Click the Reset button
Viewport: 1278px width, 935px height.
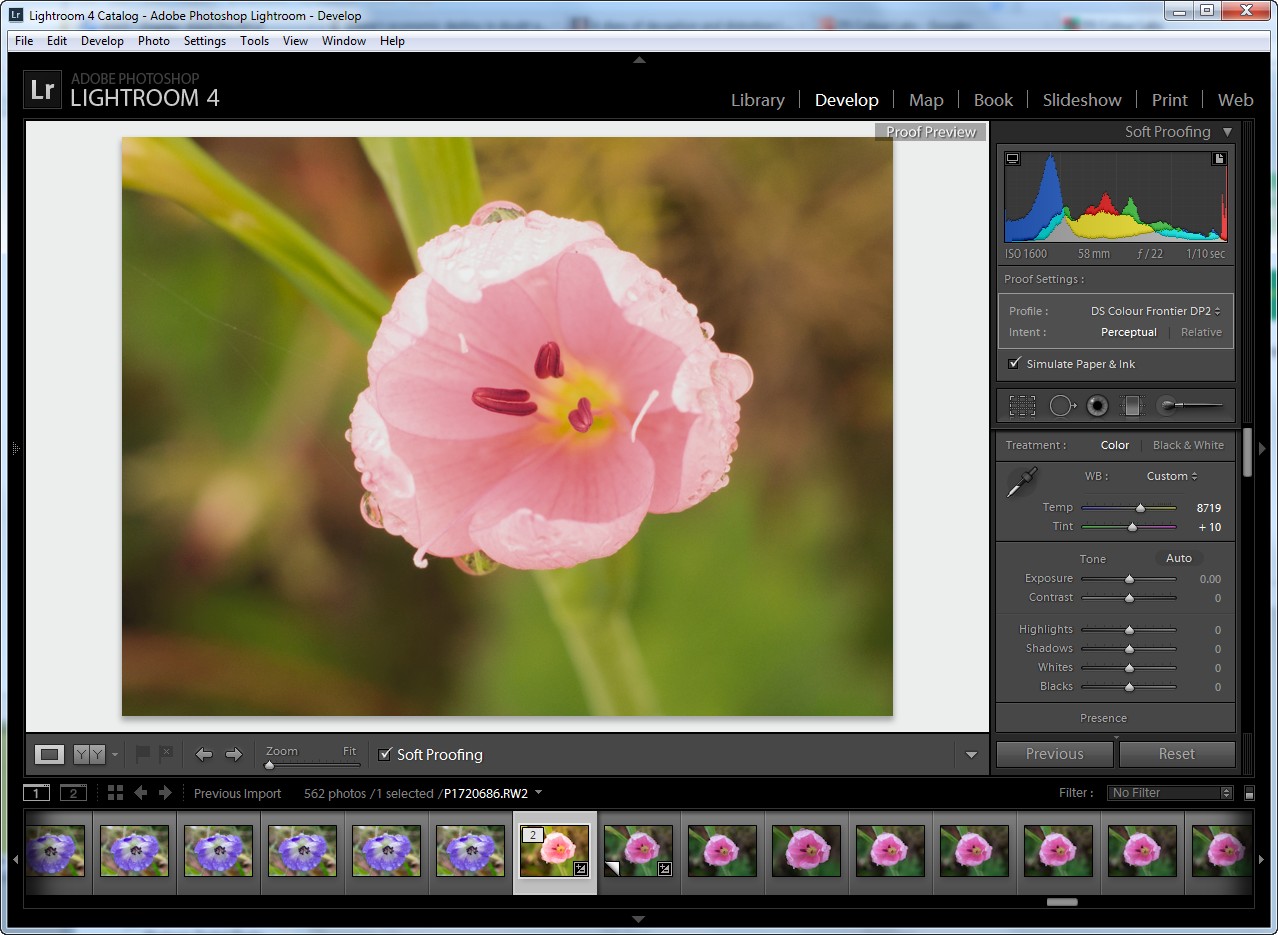(1176, 754)
